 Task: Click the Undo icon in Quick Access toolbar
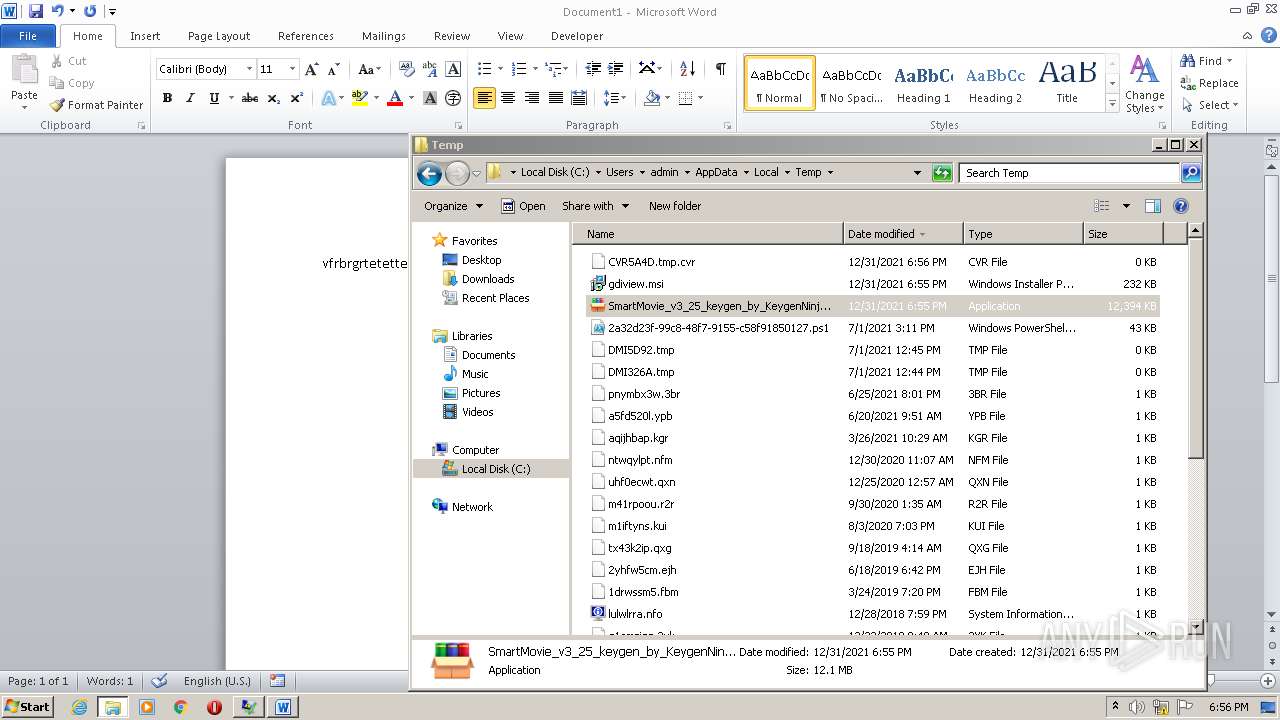[x=57, y=11]
